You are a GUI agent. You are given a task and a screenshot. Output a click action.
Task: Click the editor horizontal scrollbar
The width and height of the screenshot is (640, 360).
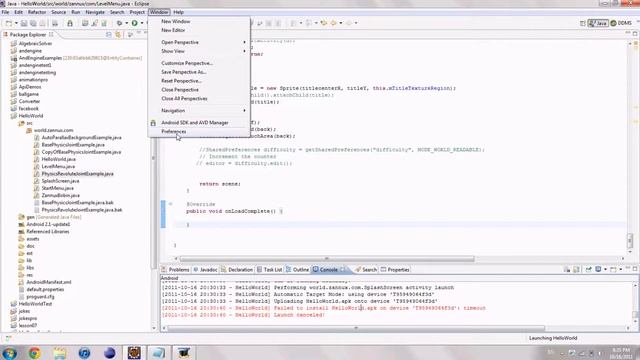point(327,259)
